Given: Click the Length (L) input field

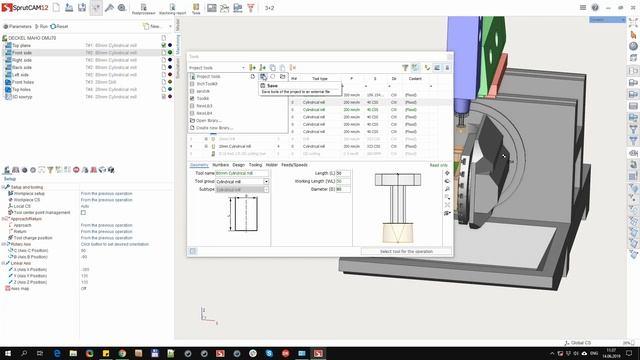Looking at the screenshot, I should pos(343,173).
